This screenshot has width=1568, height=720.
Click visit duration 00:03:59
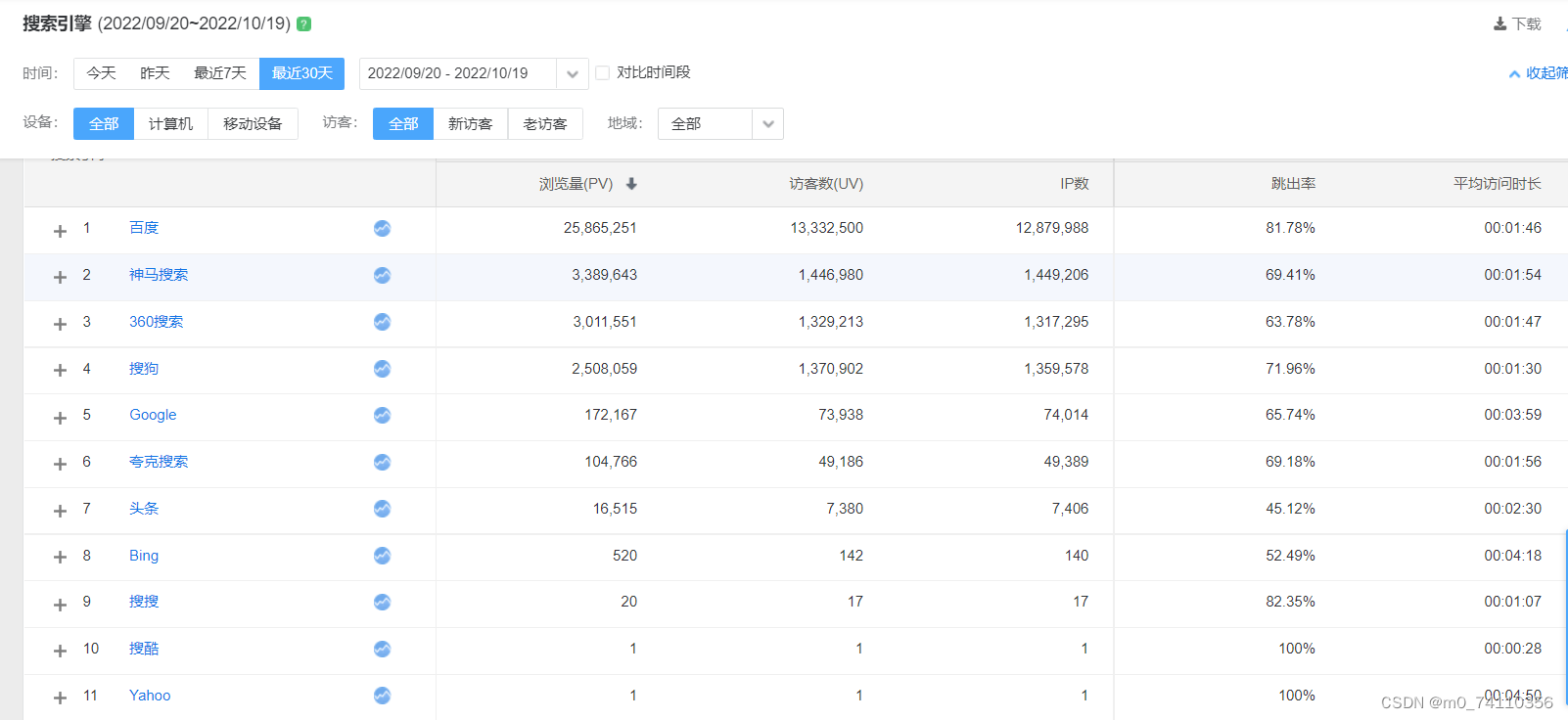tap(1512, 415)
